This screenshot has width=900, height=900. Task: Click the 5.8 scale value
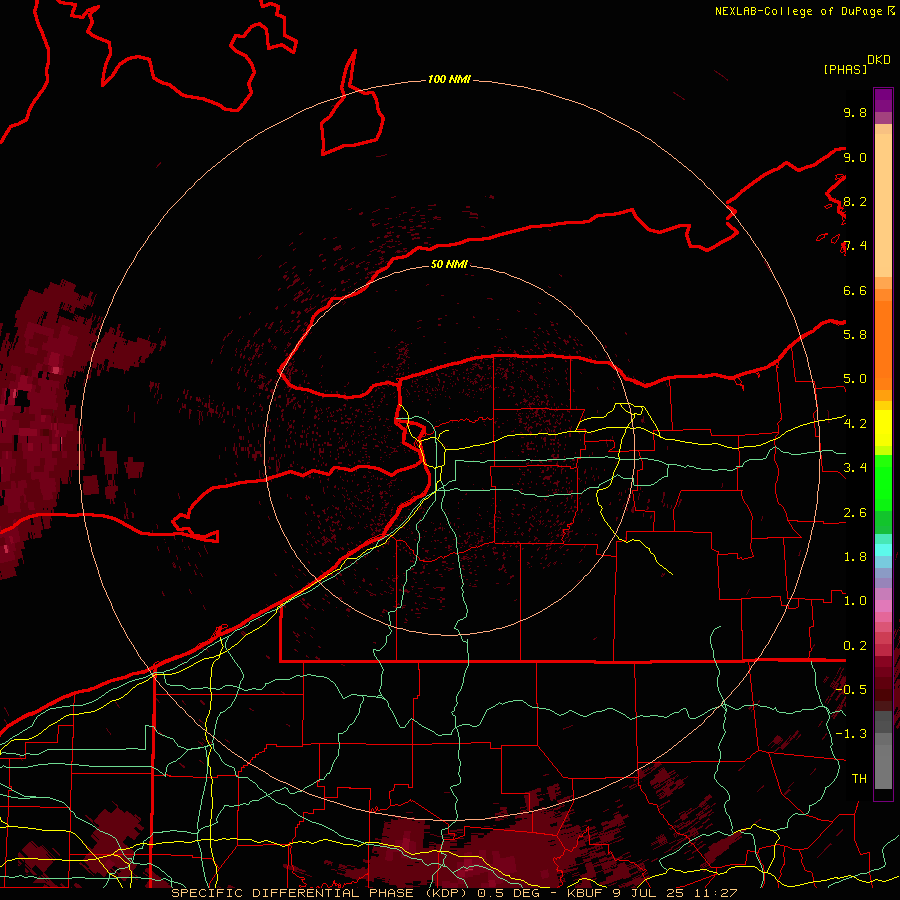(855, 335)
